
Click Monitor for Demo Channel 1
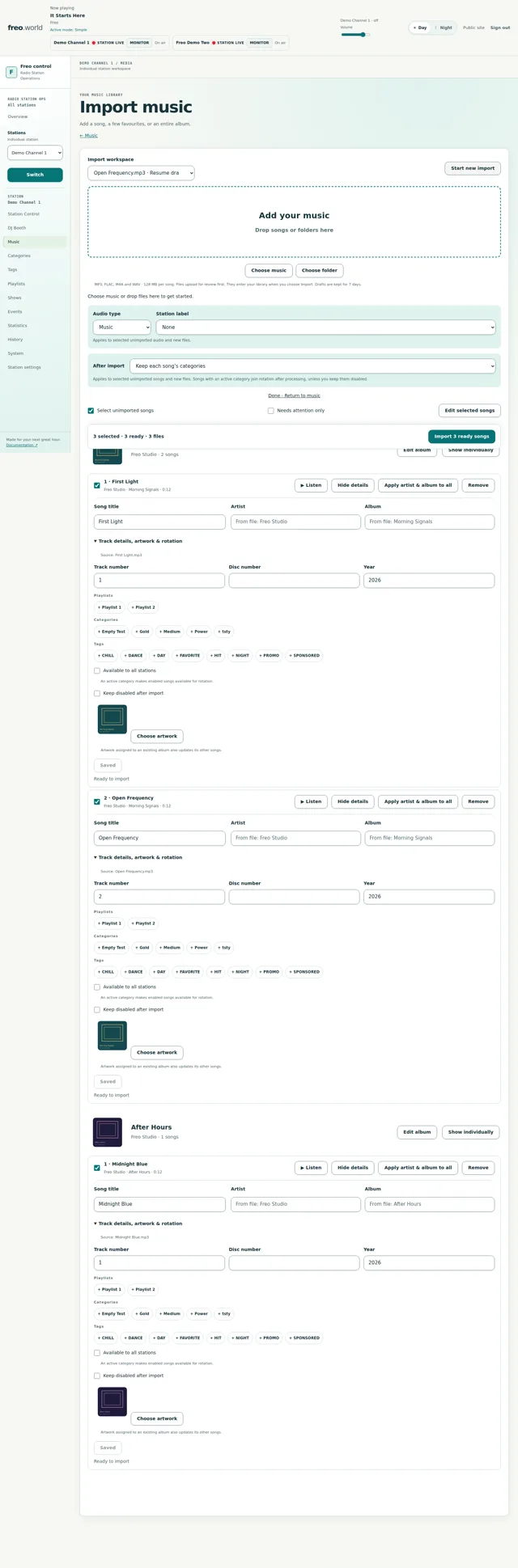139,43
